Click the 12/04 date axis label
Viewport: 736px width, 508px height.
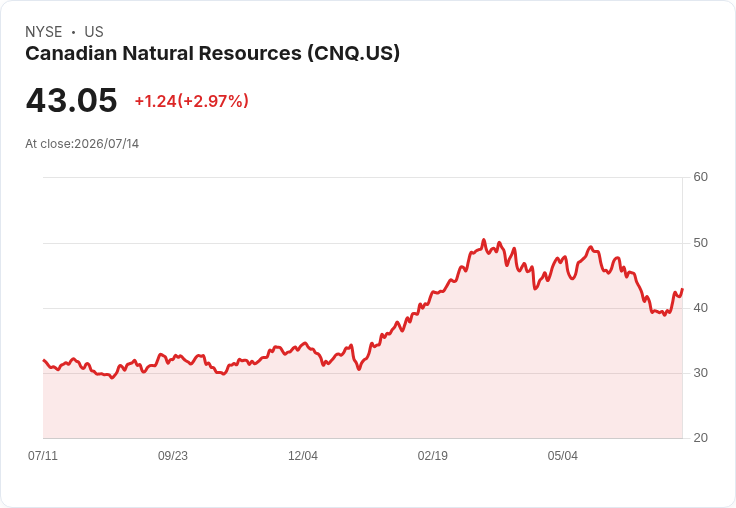(x=303, y=456)
